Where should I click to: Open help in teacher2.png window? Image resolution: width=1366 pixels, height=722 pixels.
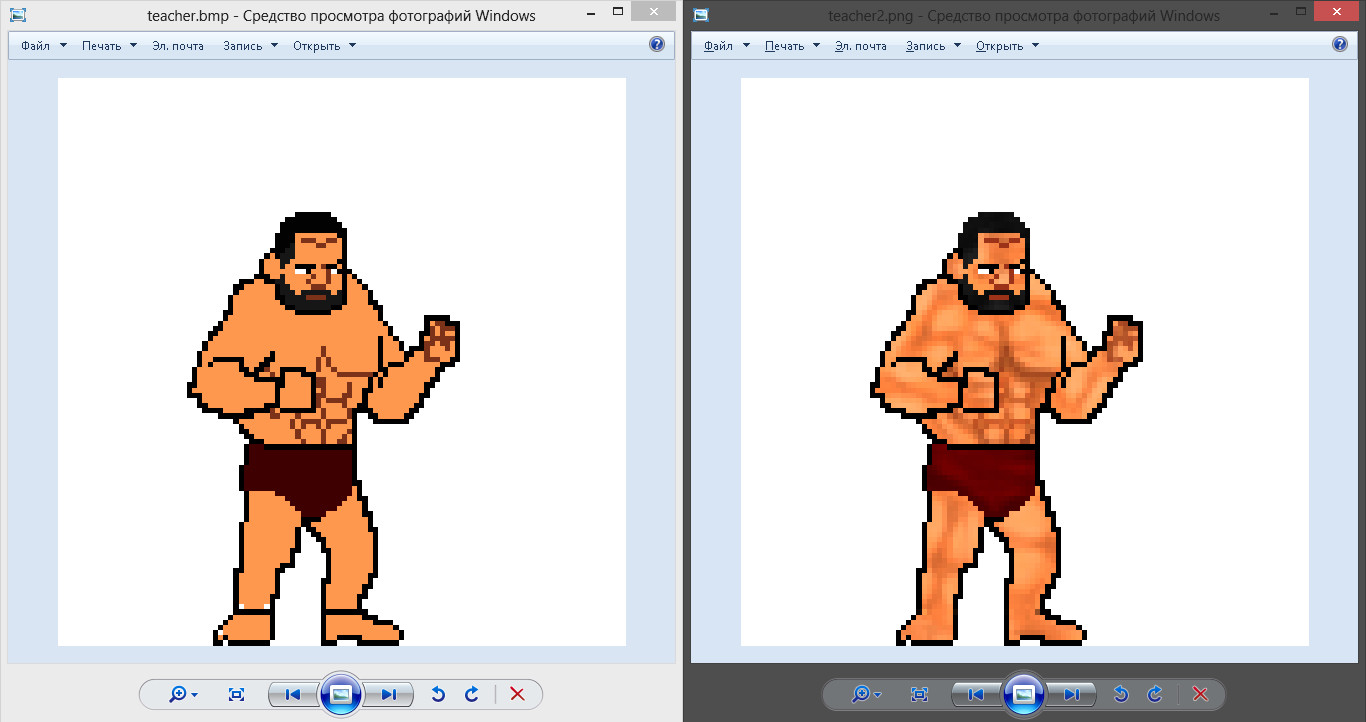(x=1340, y=44)
